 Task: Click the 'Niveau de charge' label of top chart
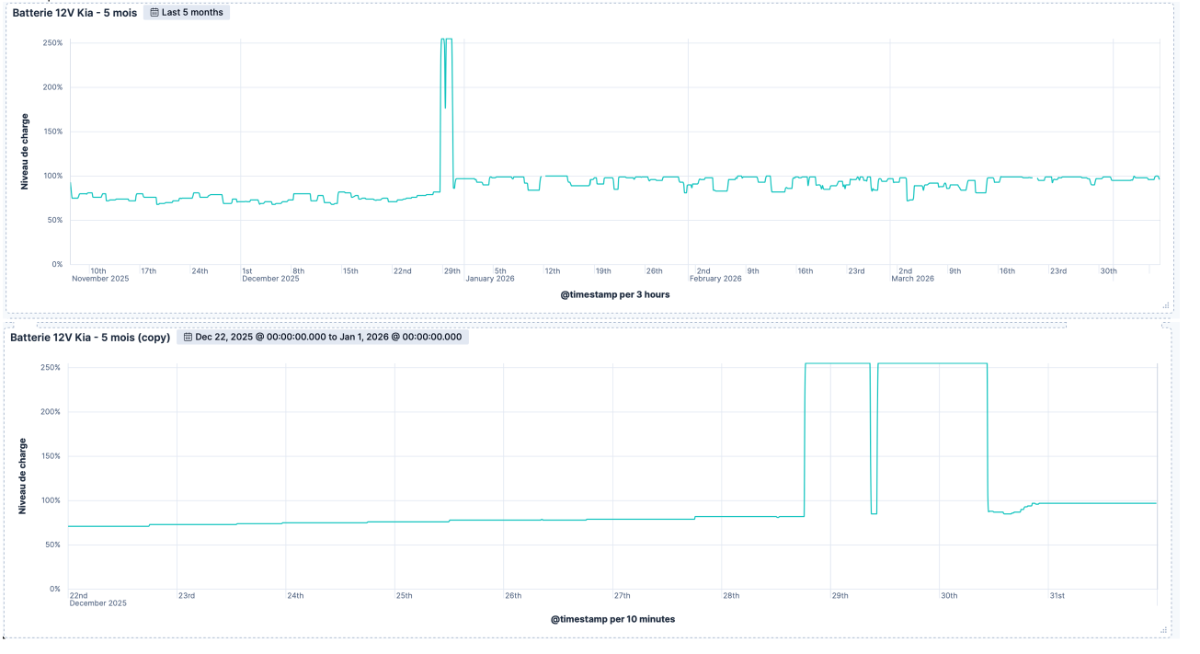pyautogui.click(x=25, y=152)
